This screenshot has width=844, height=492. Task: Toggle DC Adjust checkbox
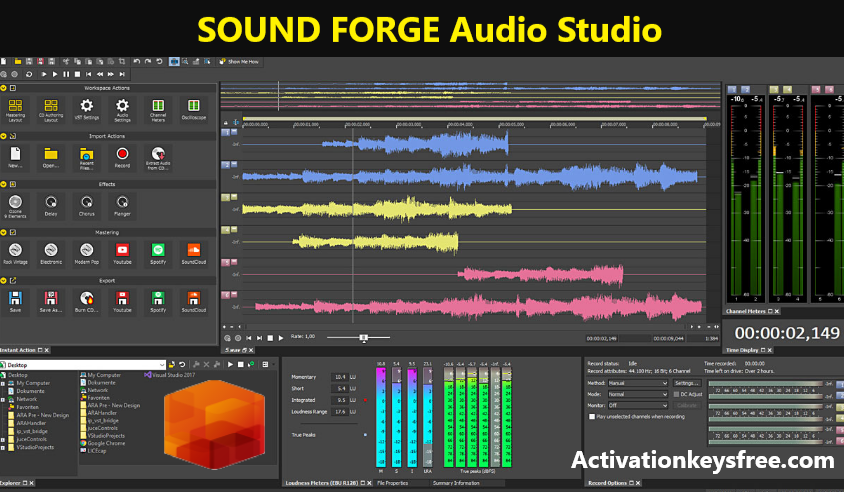[x=677, y=394]
